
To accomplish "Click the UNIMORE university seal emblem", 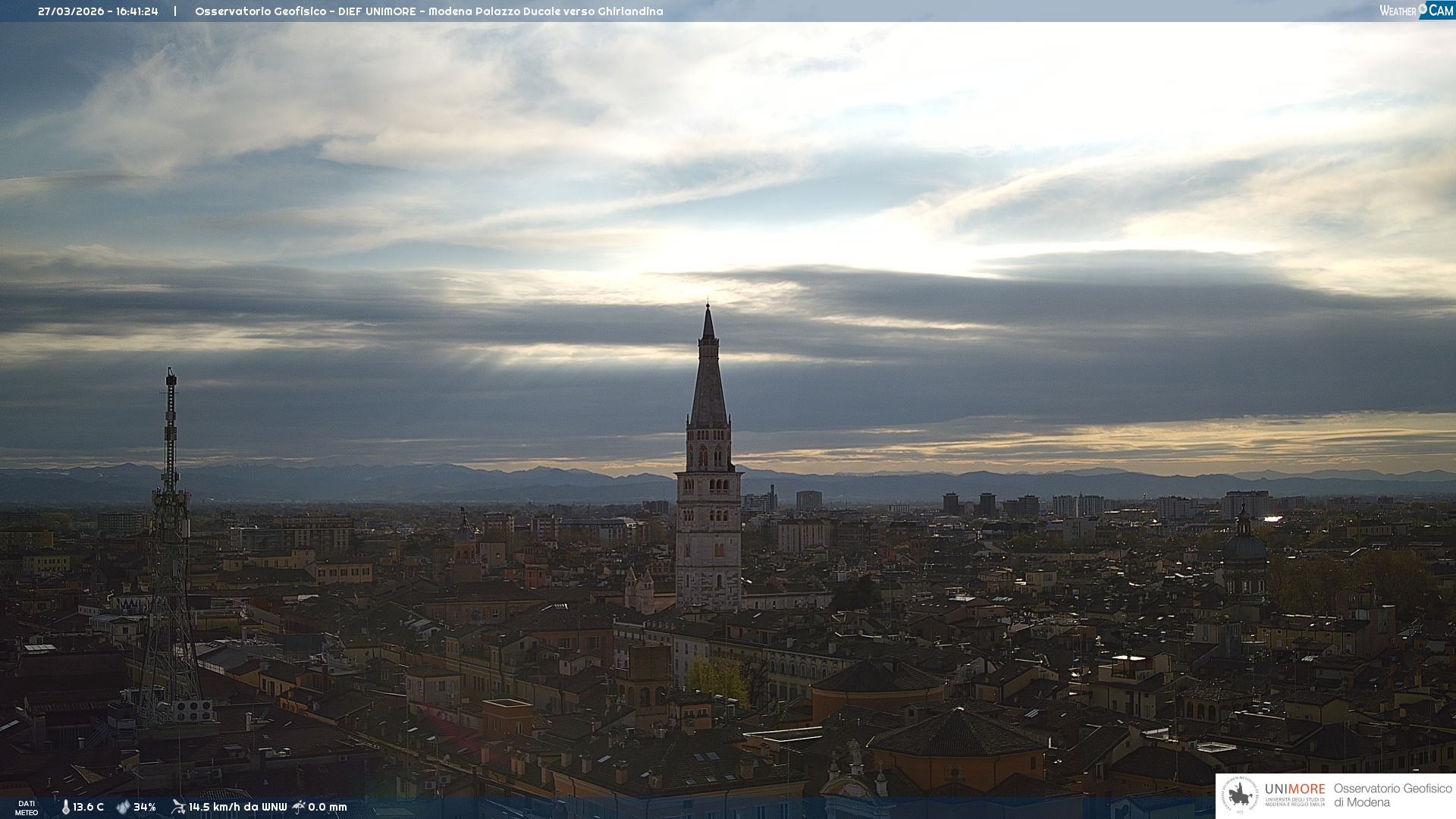I will (x=1241, y=795).
